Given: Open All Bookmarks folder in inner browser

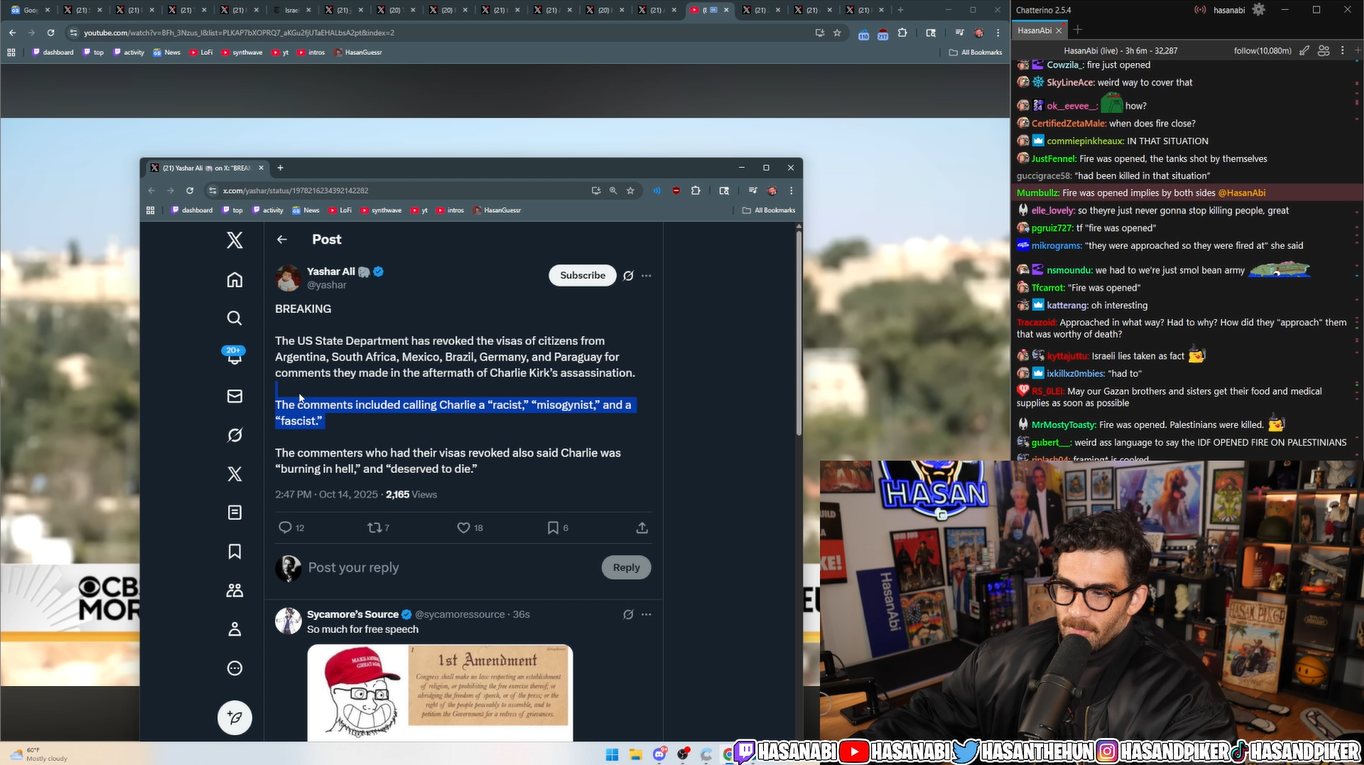Looking at the screenshot, I should 769,210.
